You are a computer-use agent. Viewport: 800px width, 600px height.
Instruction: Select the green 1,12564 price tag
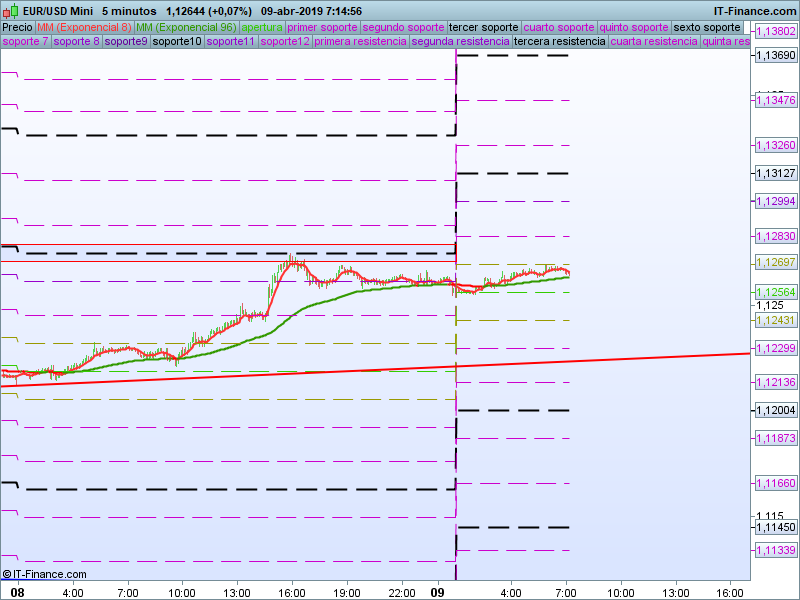775,292
